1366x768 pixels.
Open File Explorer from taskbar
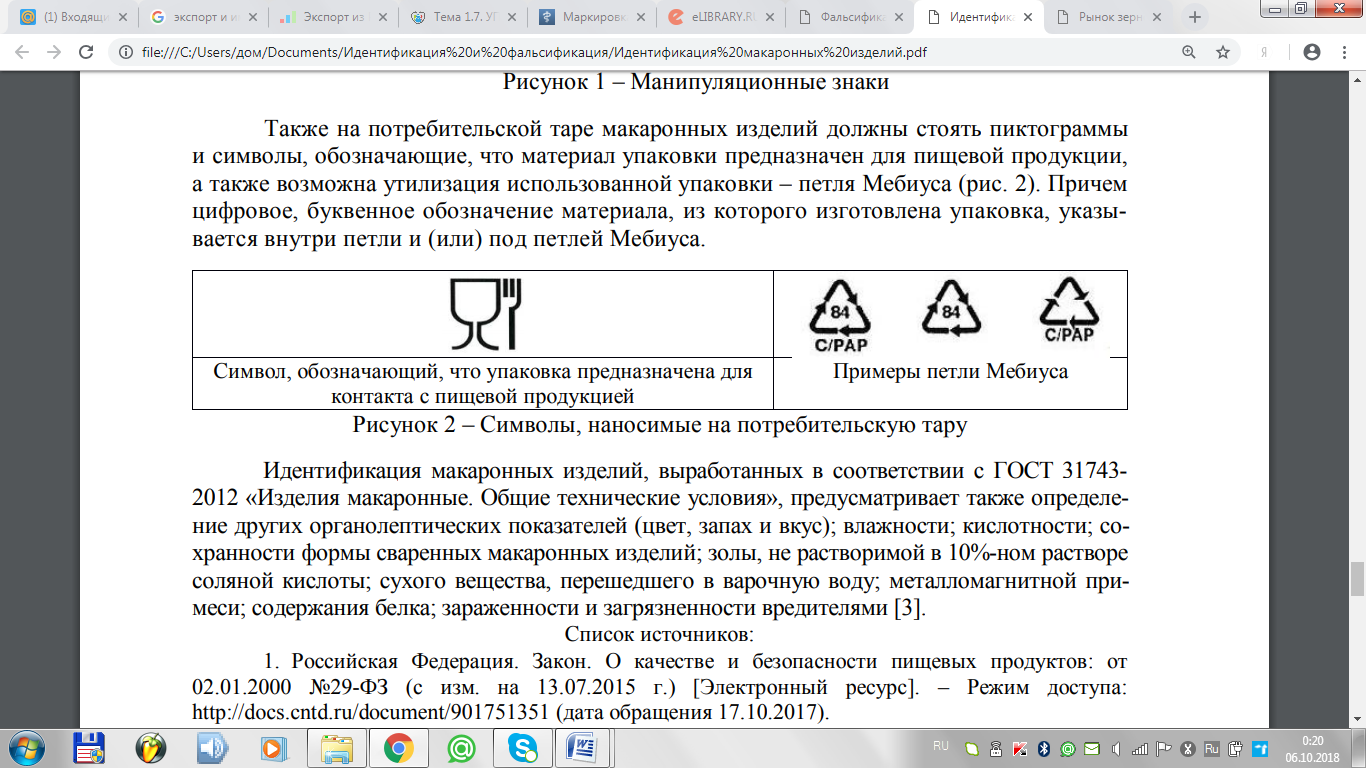tap(337, 748)
